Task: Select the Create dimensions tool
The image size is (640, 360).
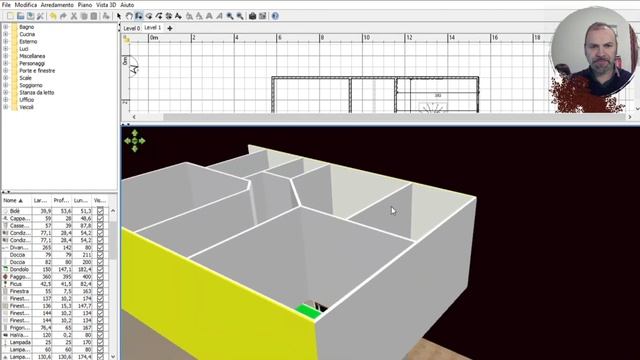Action: (x=169, y=16)
